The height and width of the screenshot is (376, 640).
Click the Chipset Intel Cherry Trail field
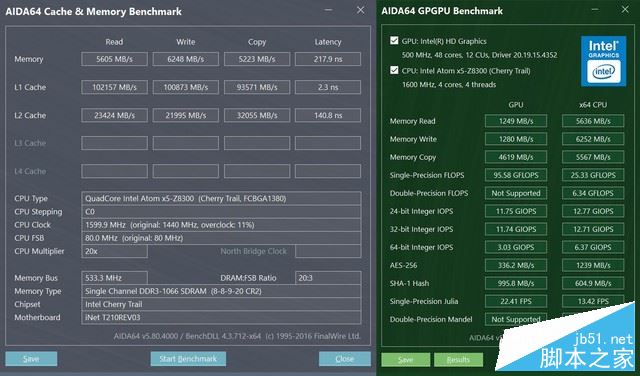tap(221, 304)
